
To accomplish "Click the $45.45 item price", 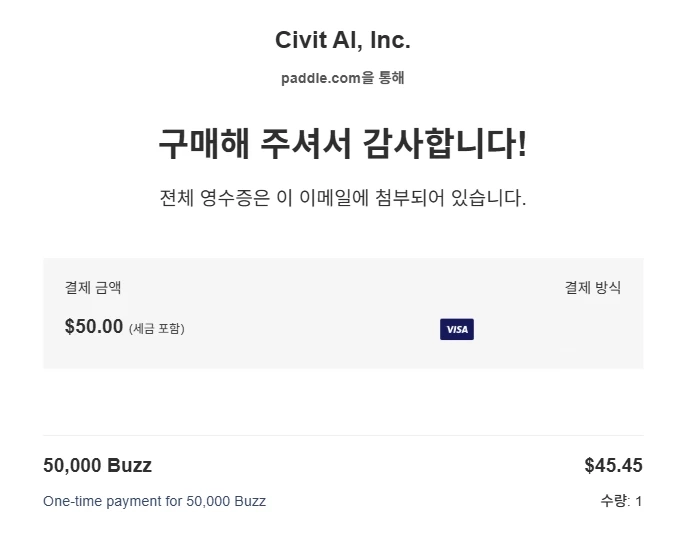I will pos(613,465).
